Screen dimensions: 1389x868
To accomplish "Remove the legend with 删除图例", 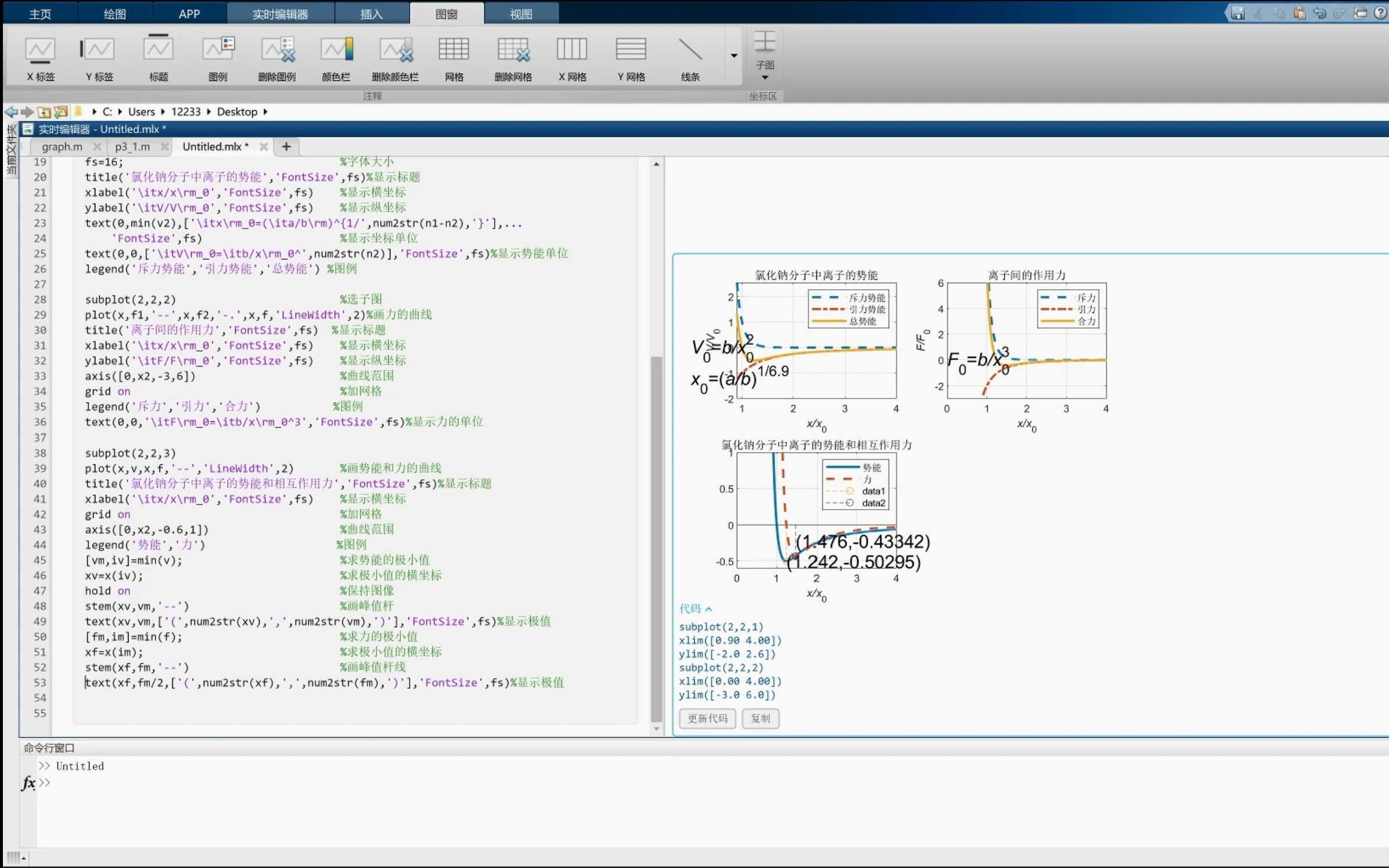I will (x=277, y=59).
